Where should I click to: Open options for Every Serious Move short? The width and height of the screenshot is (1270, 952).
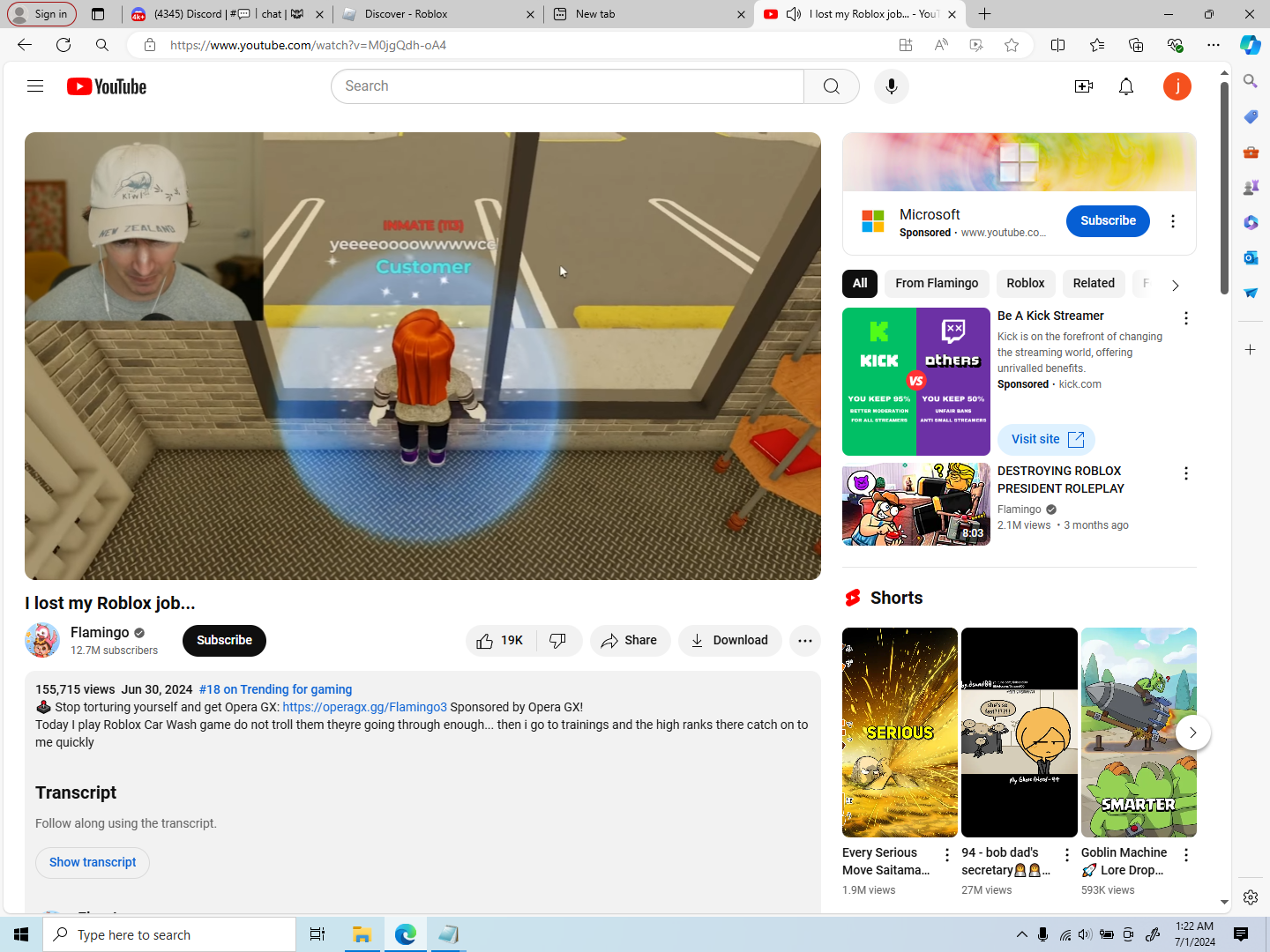[947, 855]
